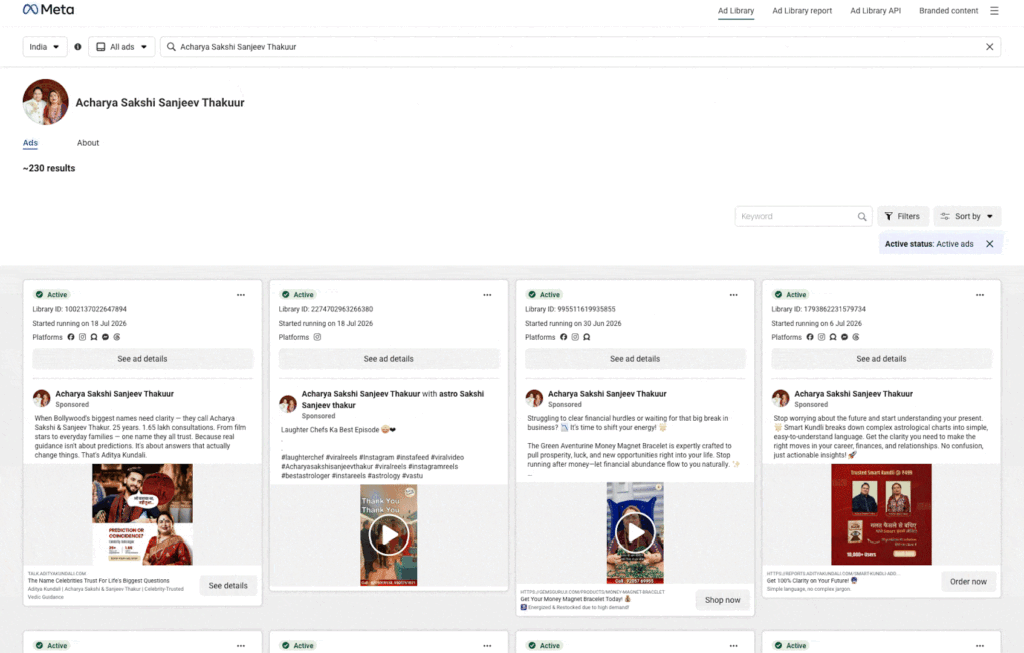
Task: Click the page profile picture
Action: tap(46, 103)
